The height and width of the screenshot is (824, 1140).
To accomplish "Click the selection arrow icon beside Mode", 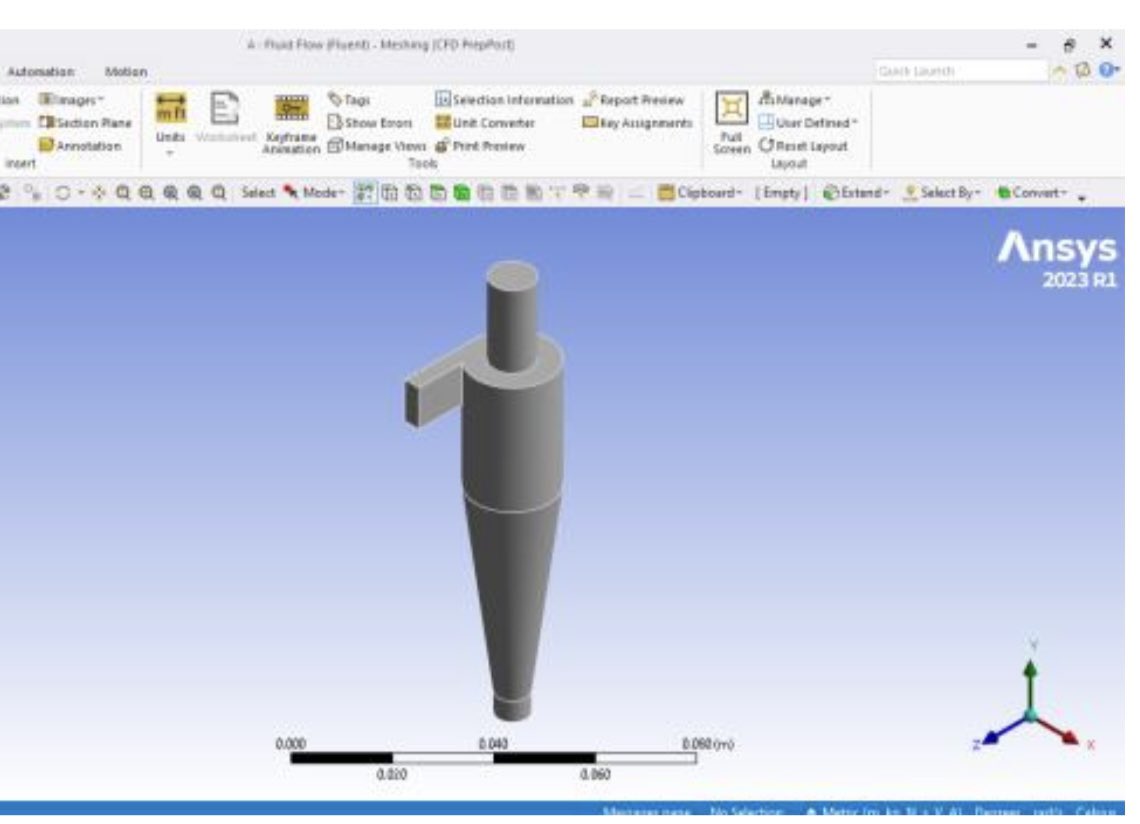I will click(x=291, y=192).
